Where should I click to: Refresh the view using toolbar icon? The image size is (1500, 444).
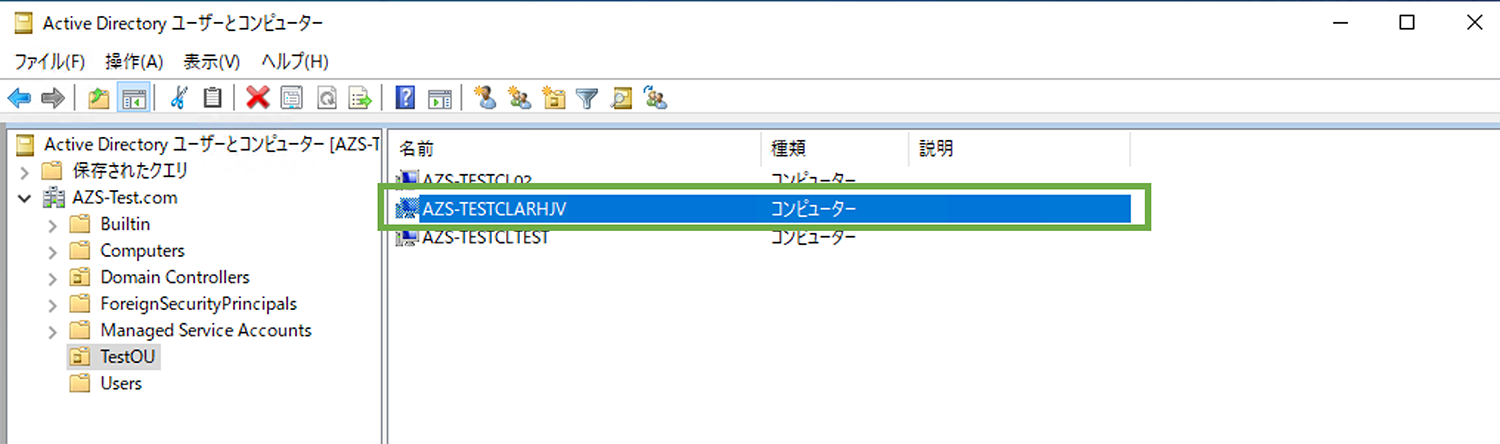[x=326, y=97]
